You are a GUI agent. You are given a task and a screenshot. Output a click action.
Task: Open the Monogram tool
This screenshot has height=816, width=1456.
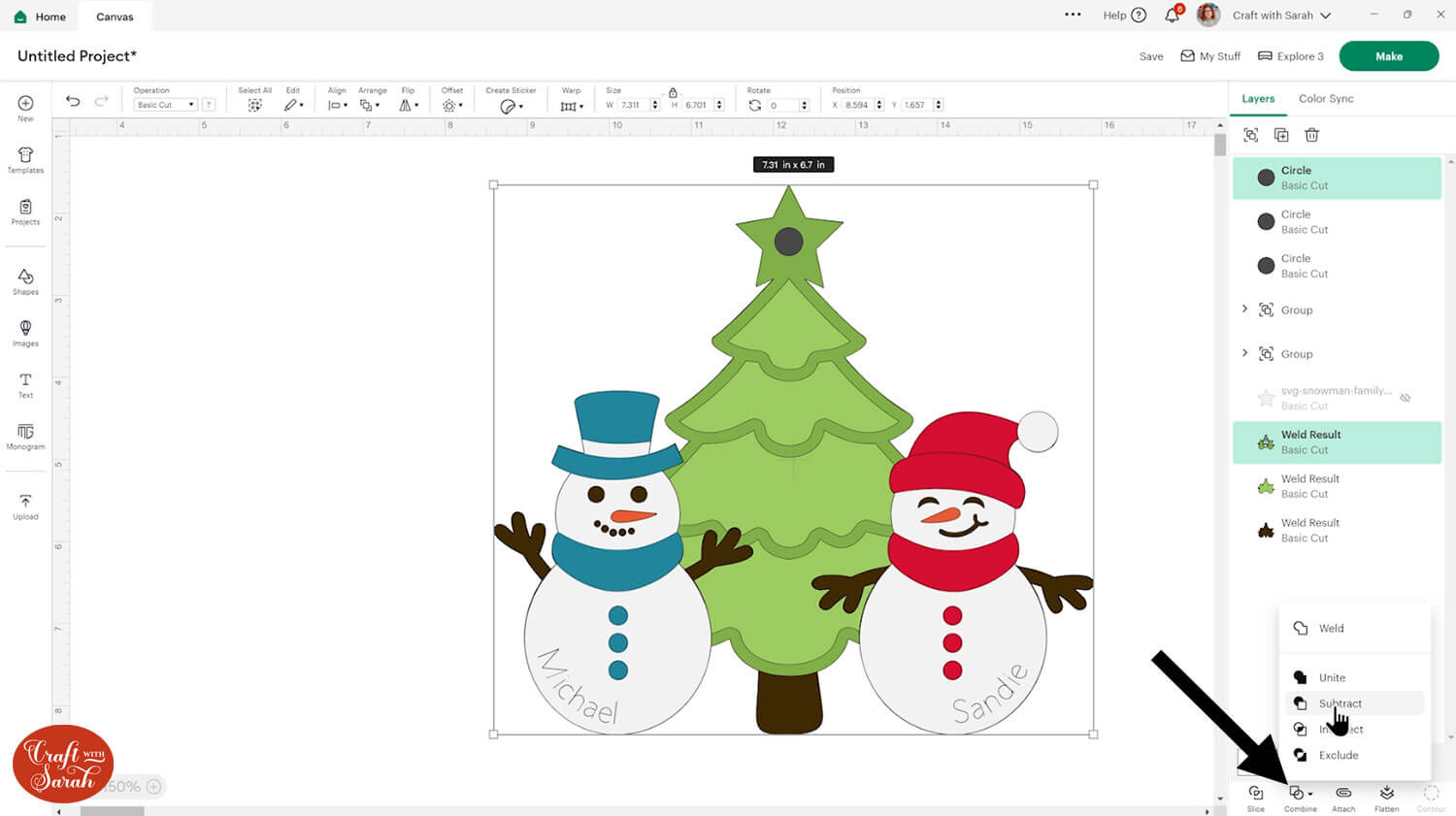tap(25, 437)
